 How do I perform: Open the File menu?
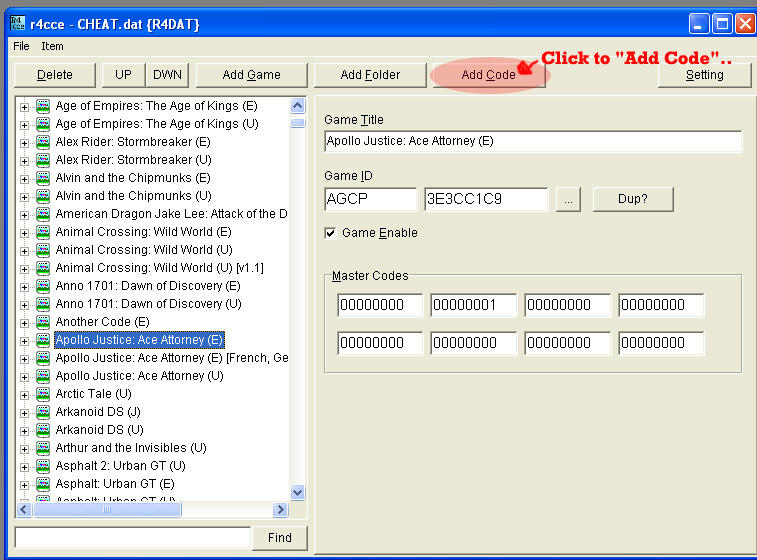tap(21, 46)
